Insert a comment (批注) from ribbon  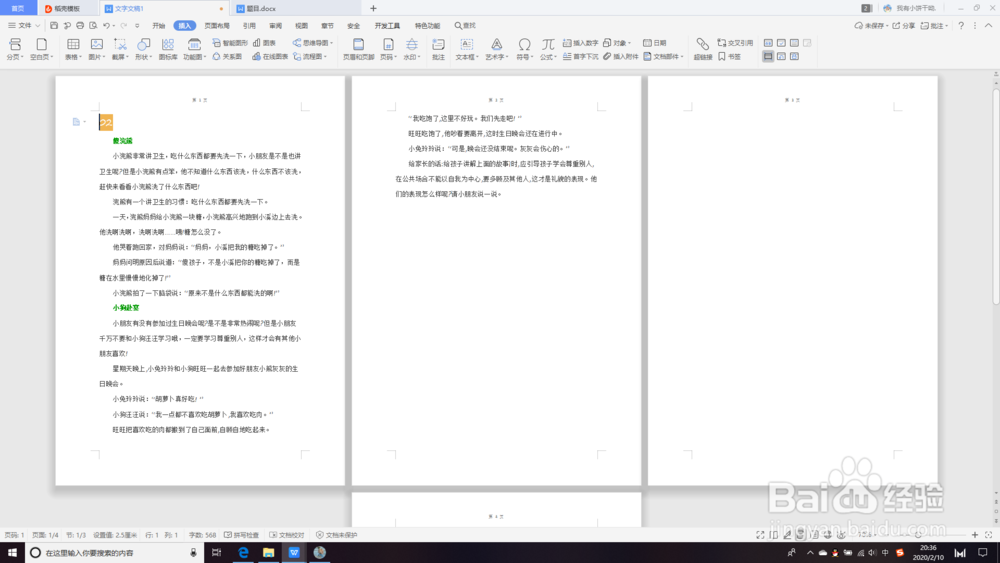pos(438,48)
